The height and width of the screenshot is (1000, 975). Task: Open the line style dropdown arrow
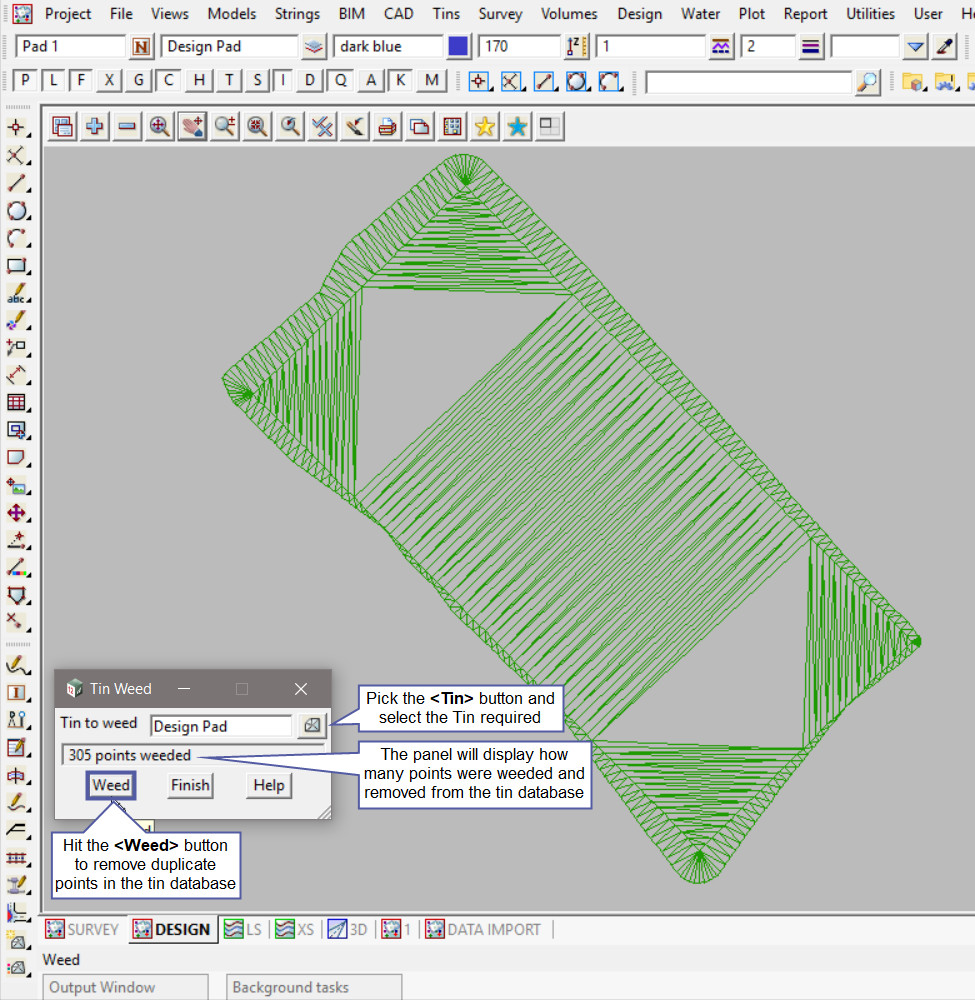pyautogui.click(x=915, y=47)
